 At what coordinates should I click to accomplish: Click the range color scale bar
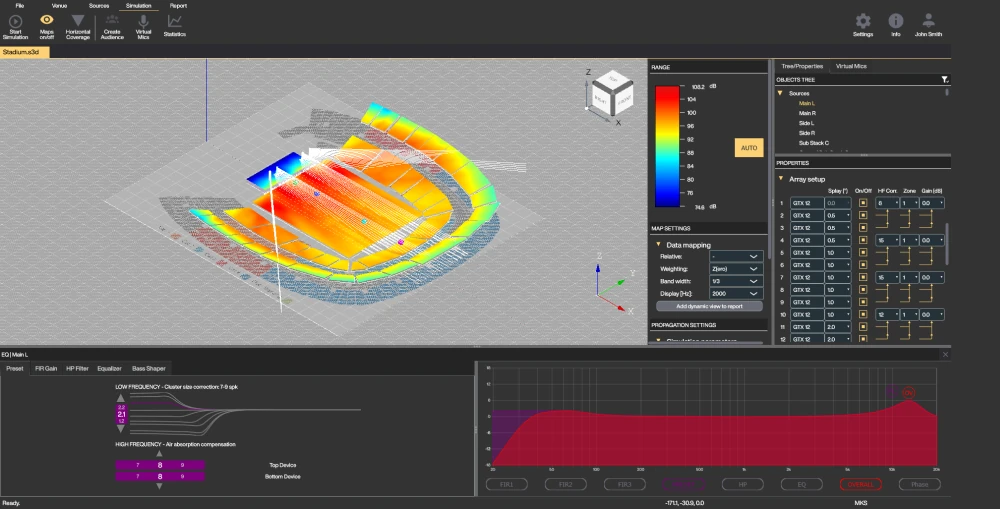click(x=668, y=145)
